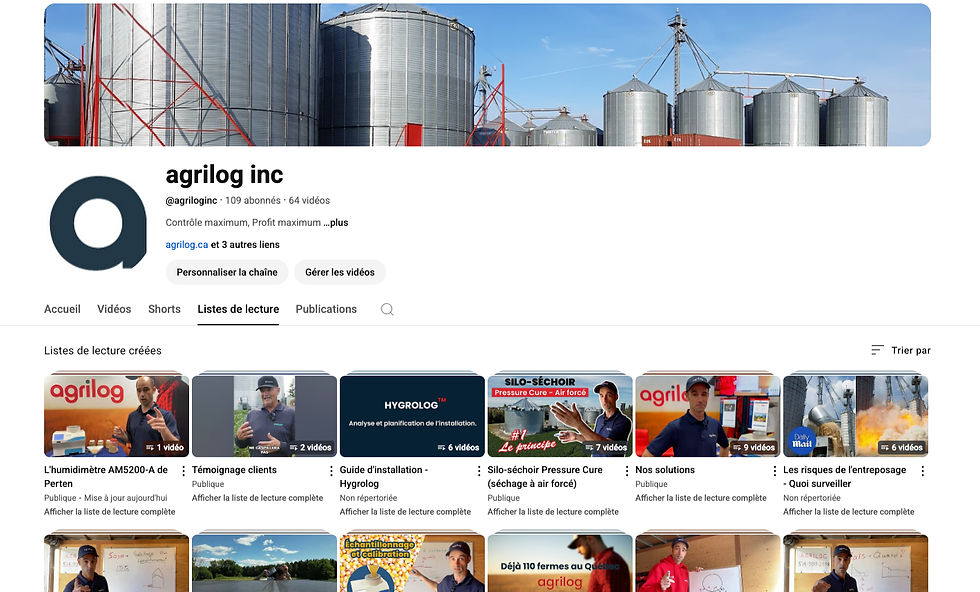The width and height of the screenshot is (980, 592).
Task: Click 'Silo-séchoir Pressure Cure' playlist title
Action: [545, 476]
